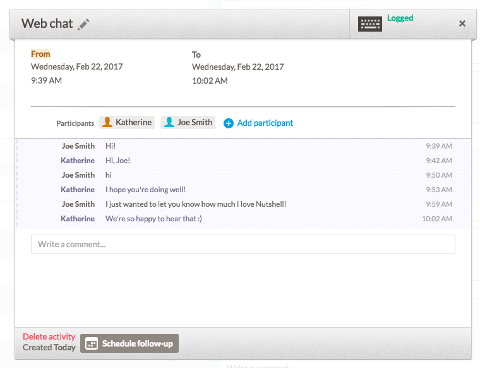Viewport: 480px width, 368px height.
Task: Close the Web chat dialog
Action: [462, 24]
